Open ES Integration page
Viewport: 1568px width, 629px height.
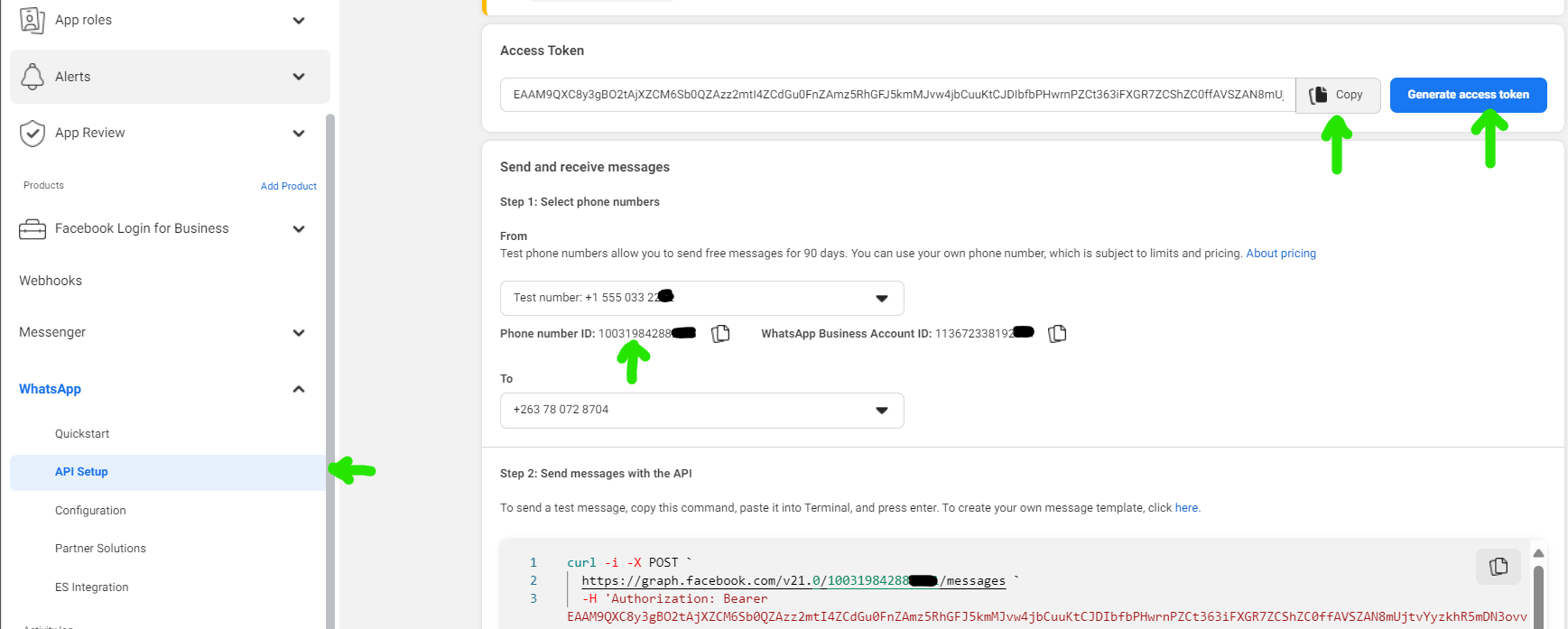91,587
